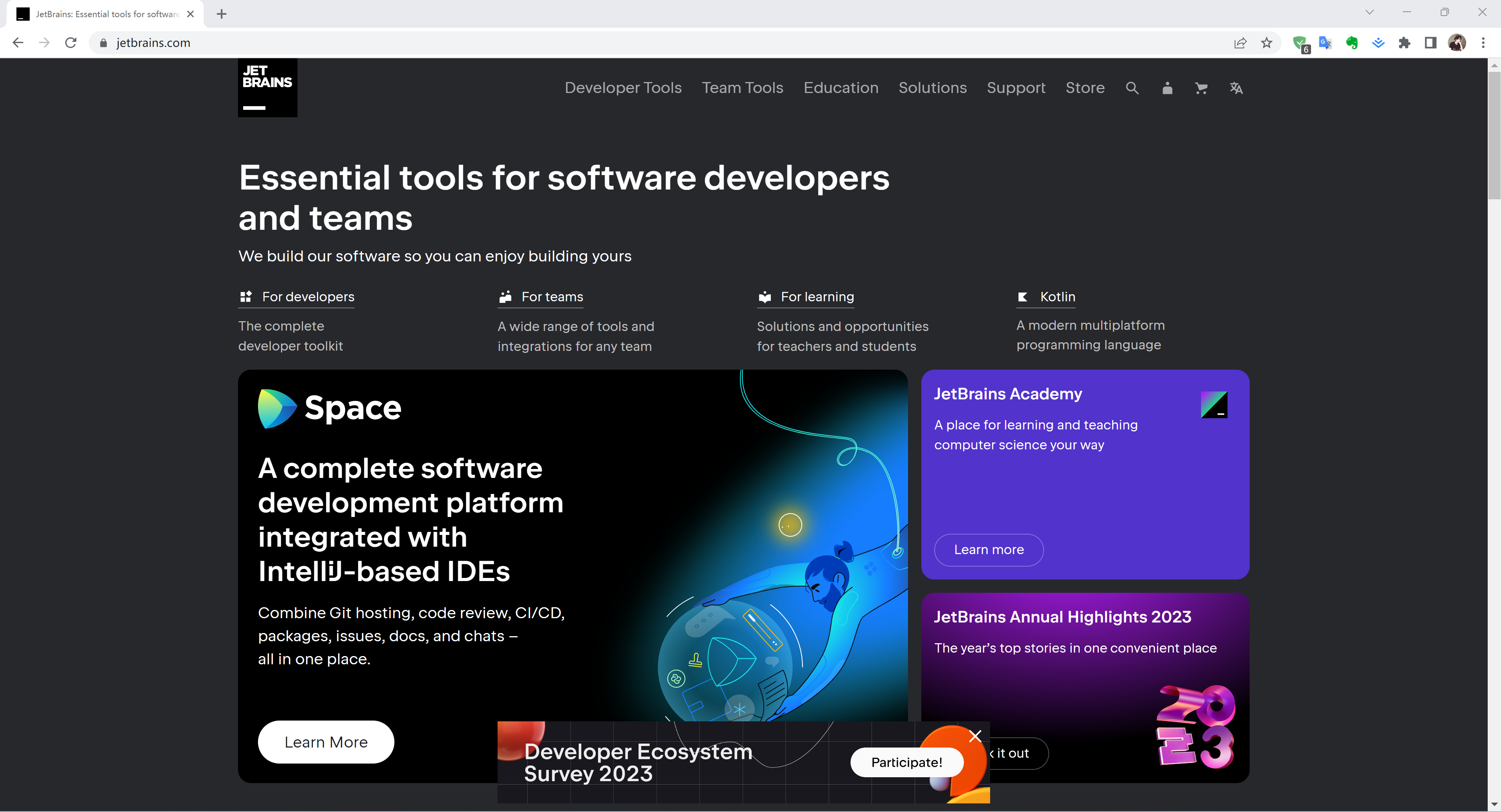Reload the page with refresh icon
This screenshot has width=1501, height=812.
(x=70, y=43)
